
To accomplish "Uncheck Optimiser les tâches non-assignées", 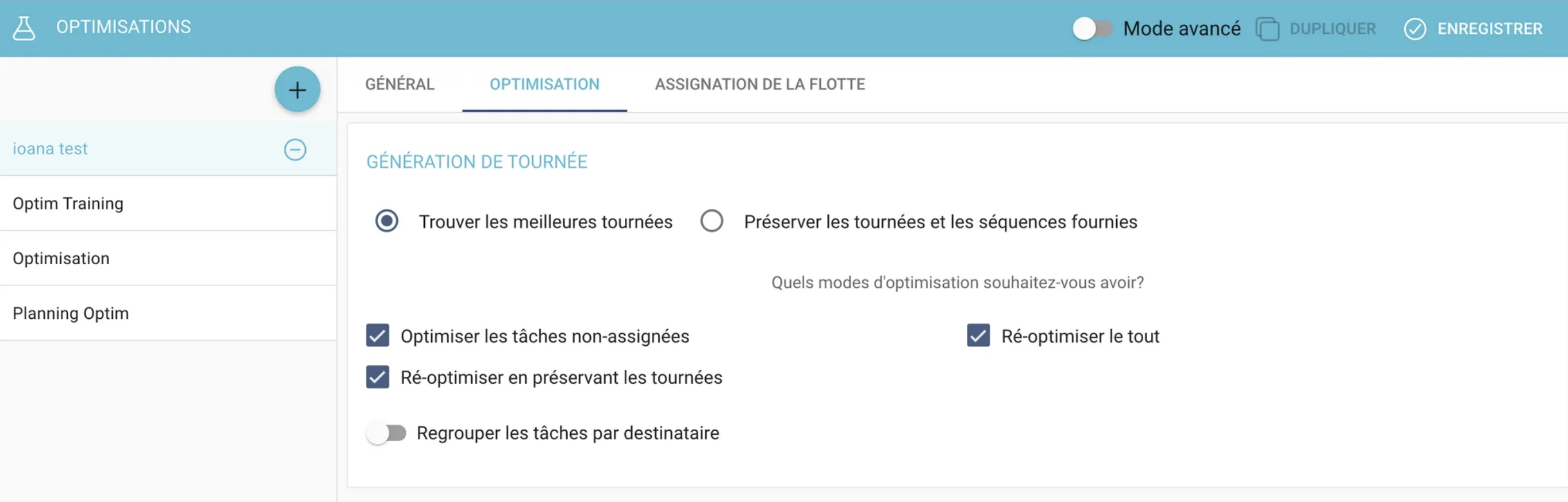I will click(378, 335).
